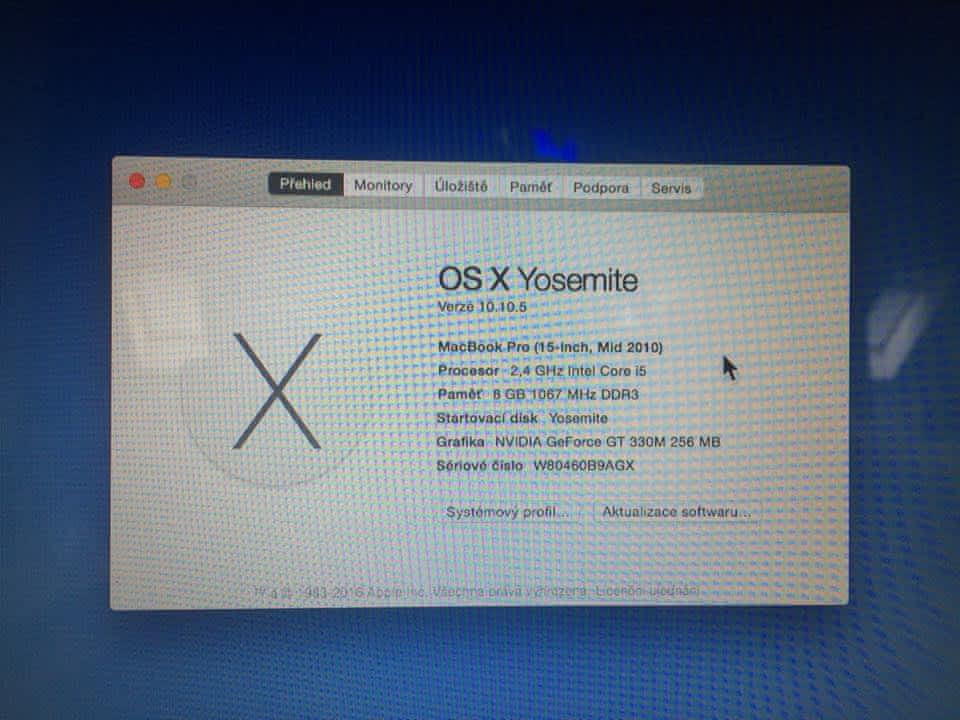
Task: Click serial number W80460B9AGX
Action: [583, 465]
